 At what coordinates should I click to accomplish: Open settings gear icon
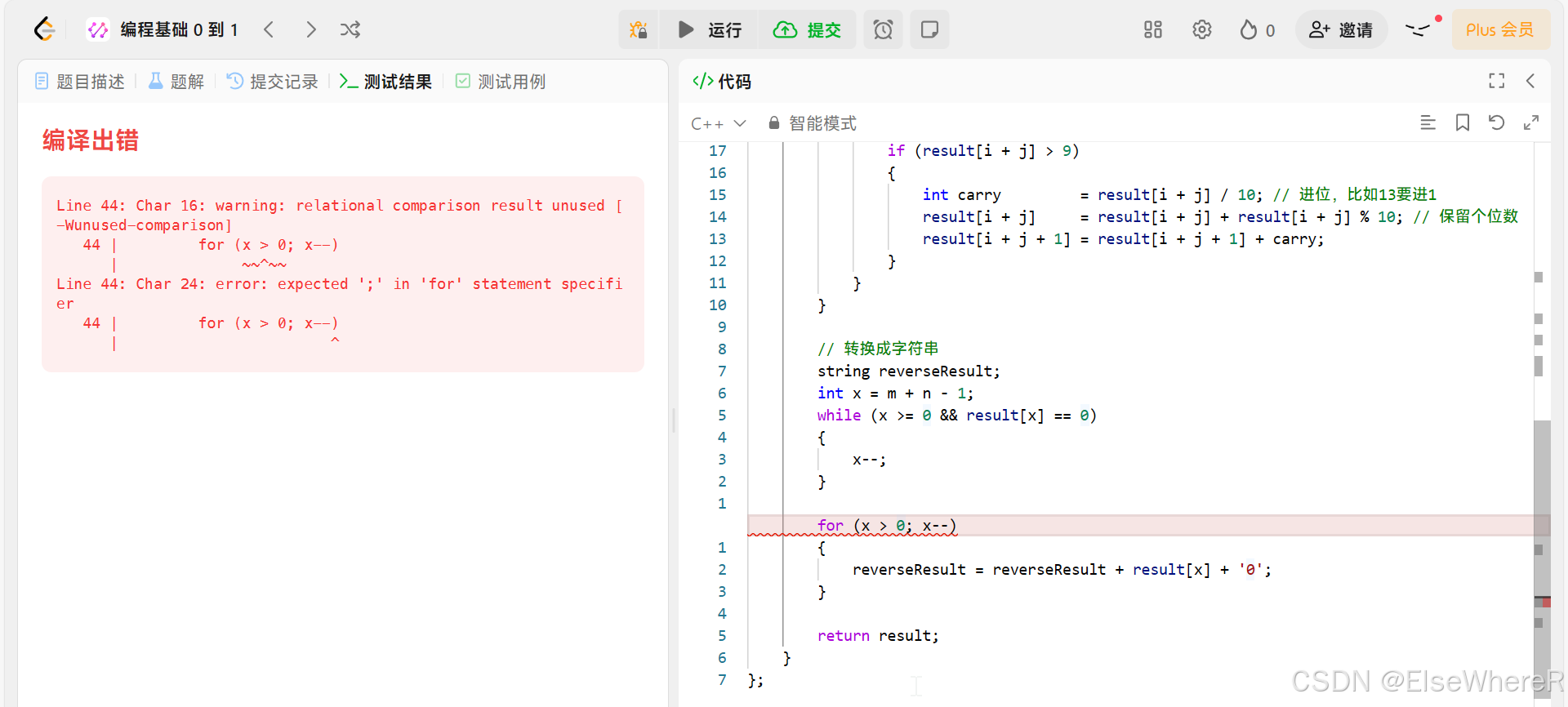1201,30
